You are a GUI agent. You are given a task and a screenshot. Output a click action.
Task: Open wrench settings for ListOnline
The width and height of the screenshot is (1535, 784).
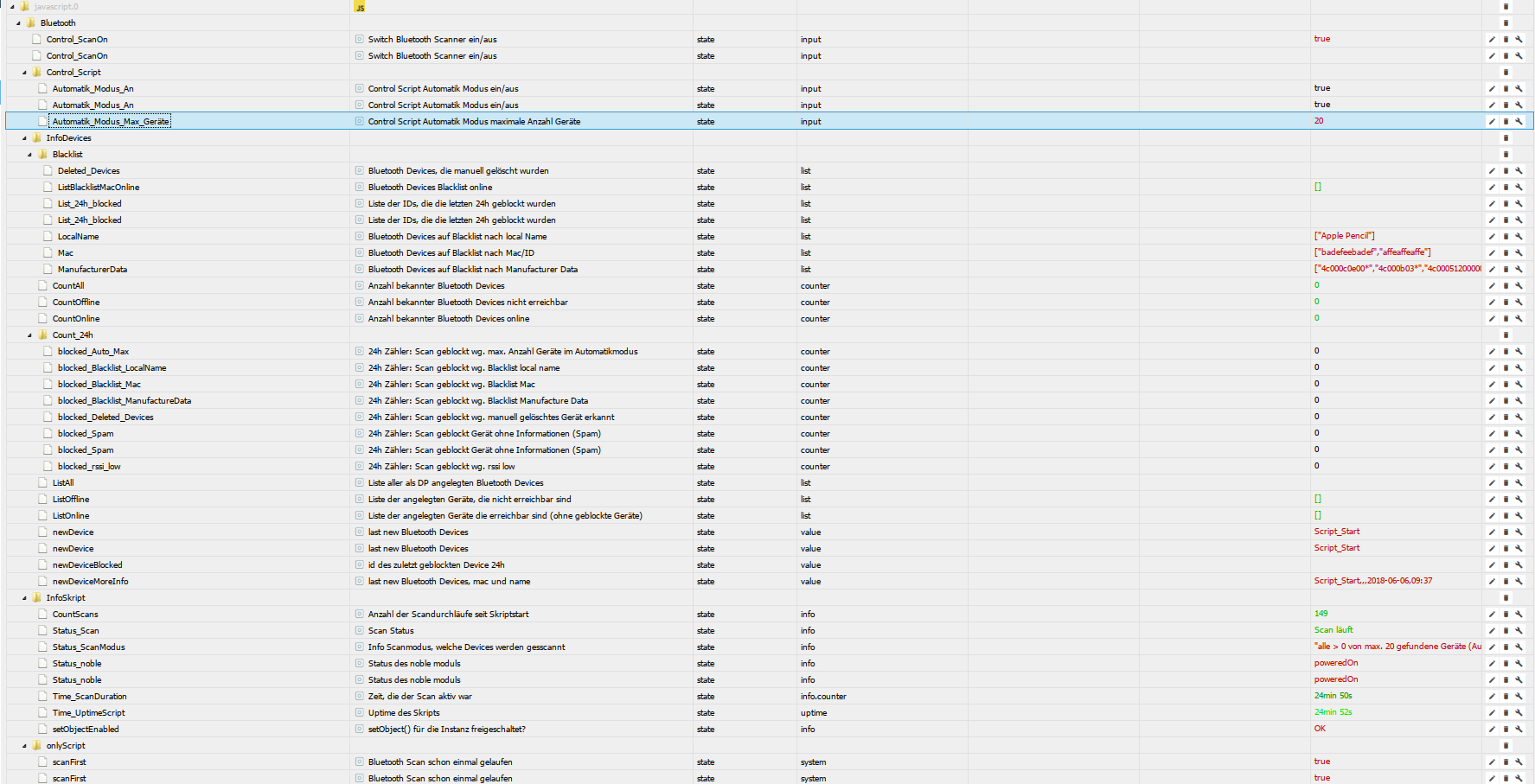pos(1519,516)
